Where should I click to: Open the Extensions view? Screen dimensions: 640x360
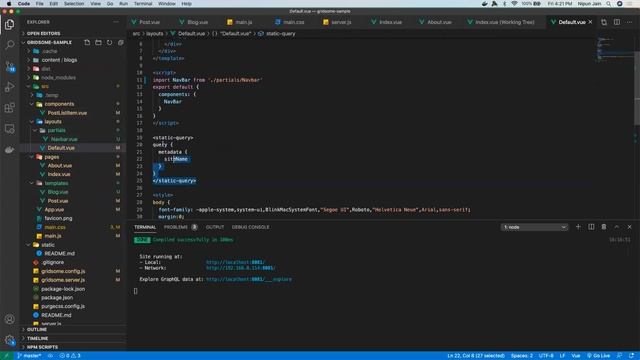click(x=9, y=108)
